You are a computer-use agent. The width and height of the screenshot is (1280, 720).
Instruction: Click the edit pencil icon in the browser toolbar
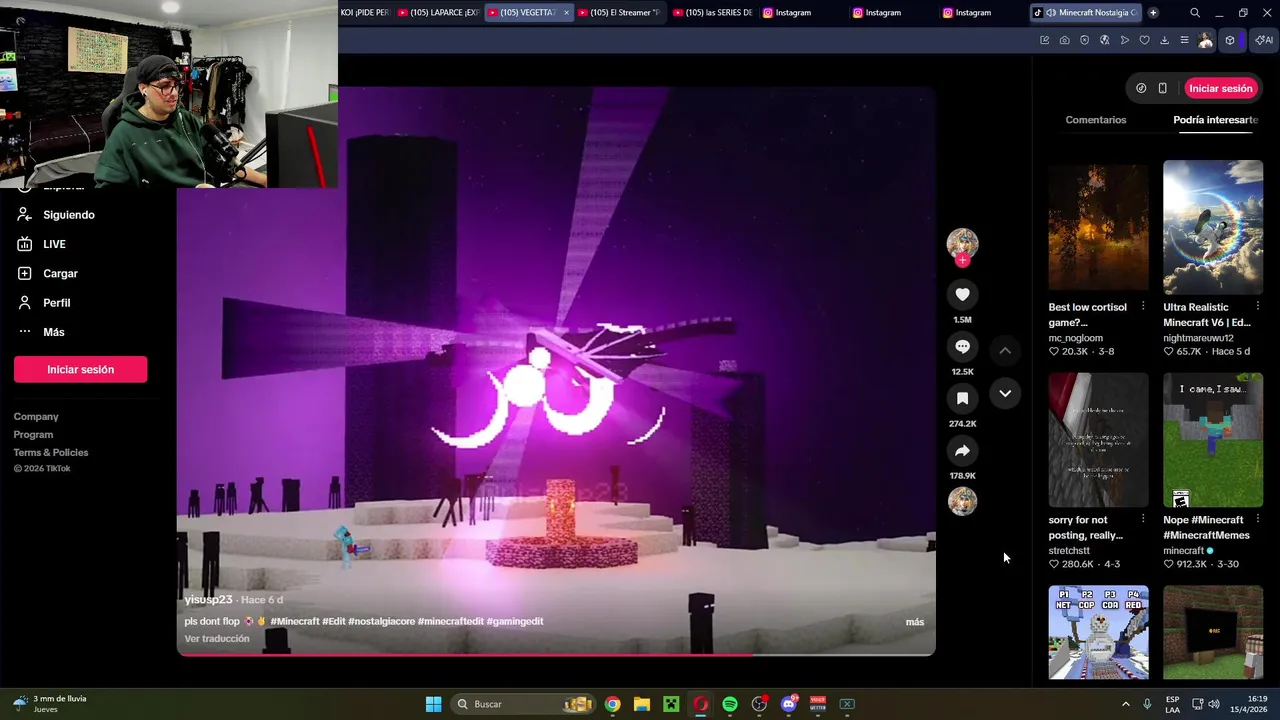pos(1044,40)
